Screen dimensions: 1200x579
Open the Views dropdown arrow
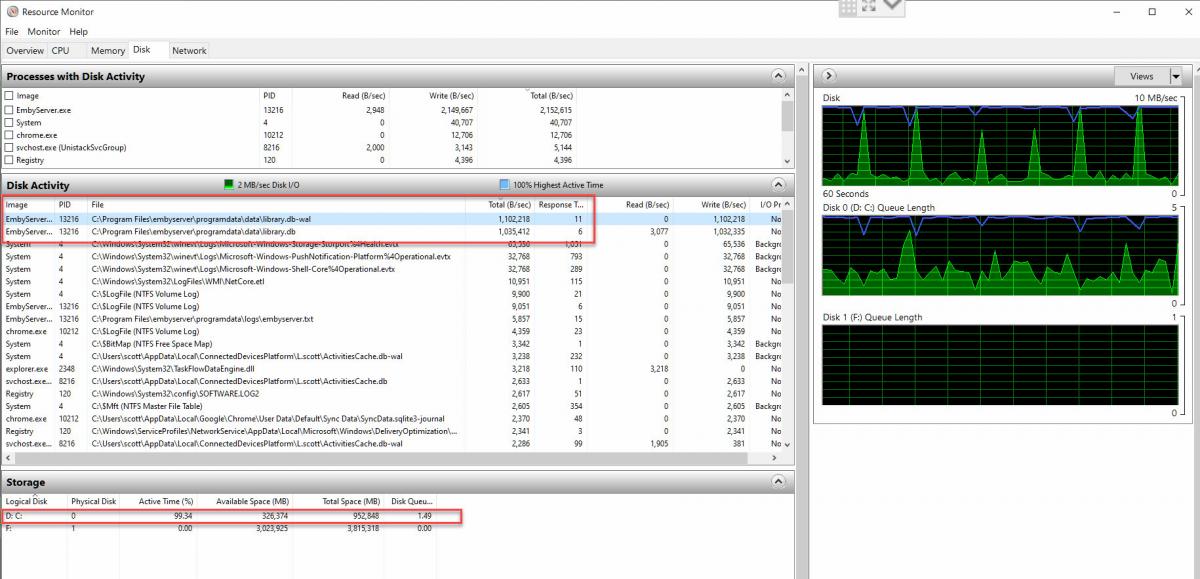tap(1176, 76)
